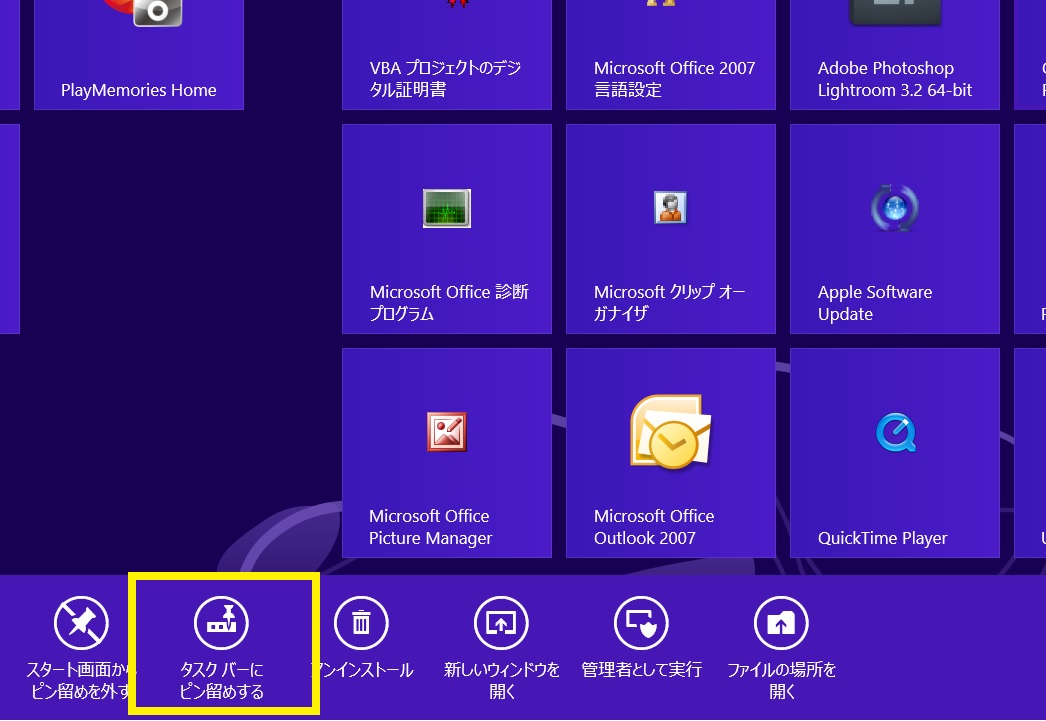
Task: Open the Microsoft Office 2007 言語設定 tile
Action: (670, 55)
